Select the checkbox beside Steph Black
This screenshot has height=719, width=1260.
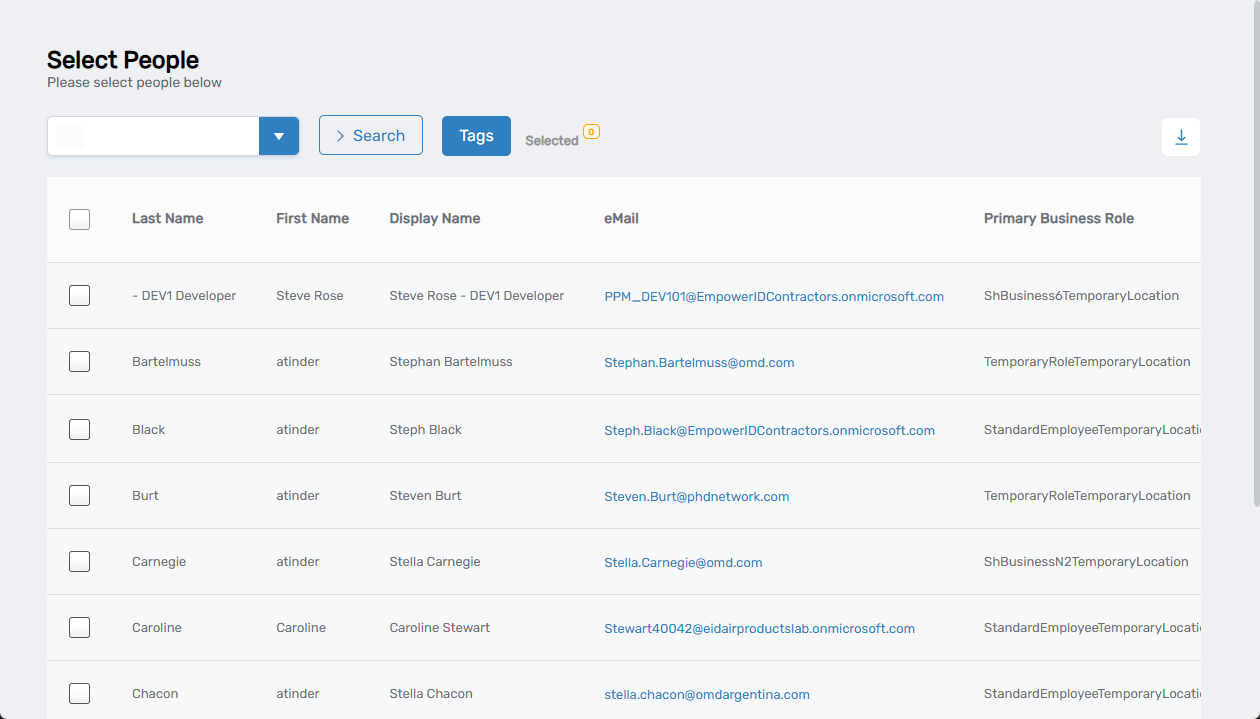[x=79, y=429]
